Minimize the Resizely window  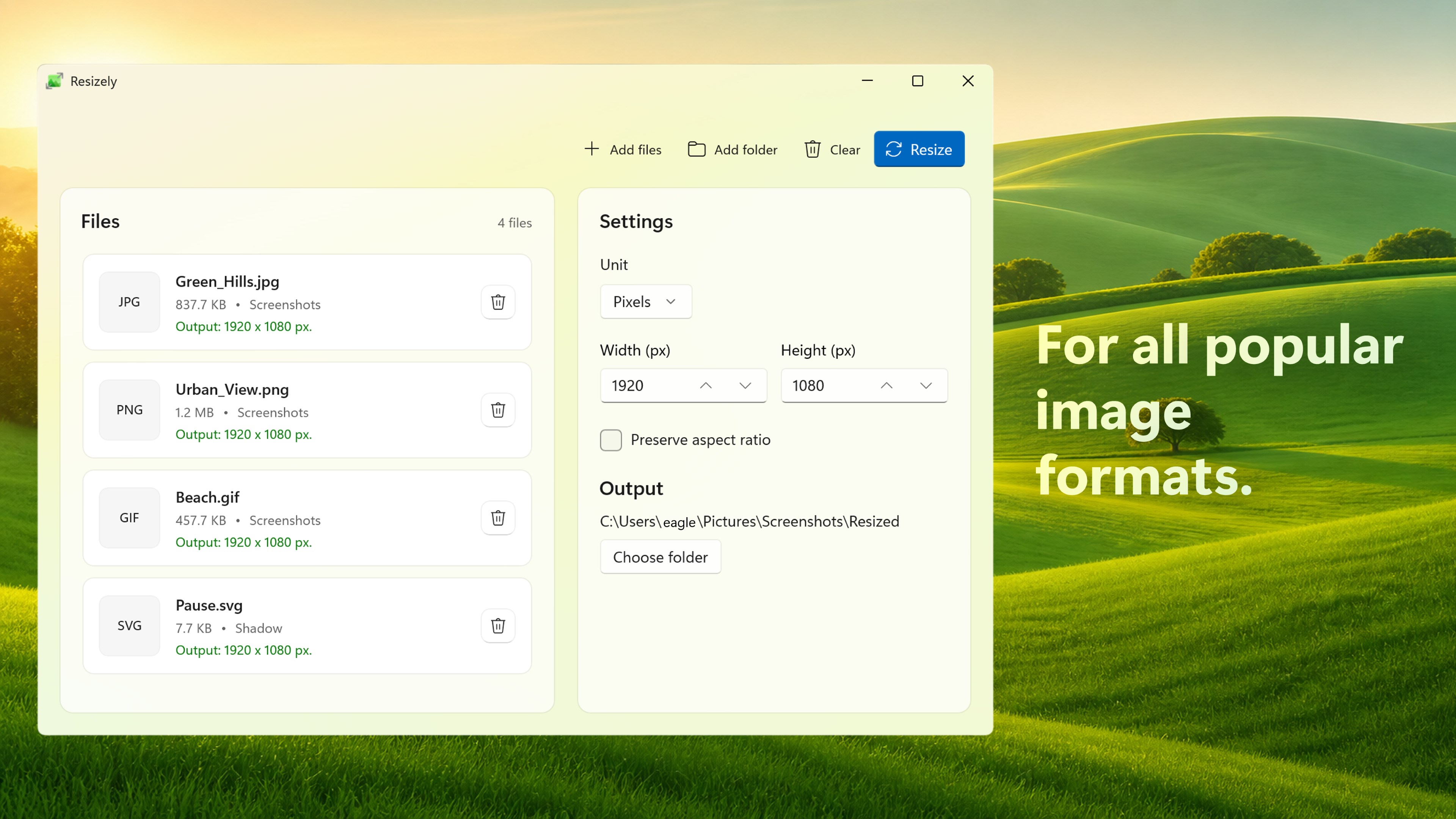coord(868,81)
